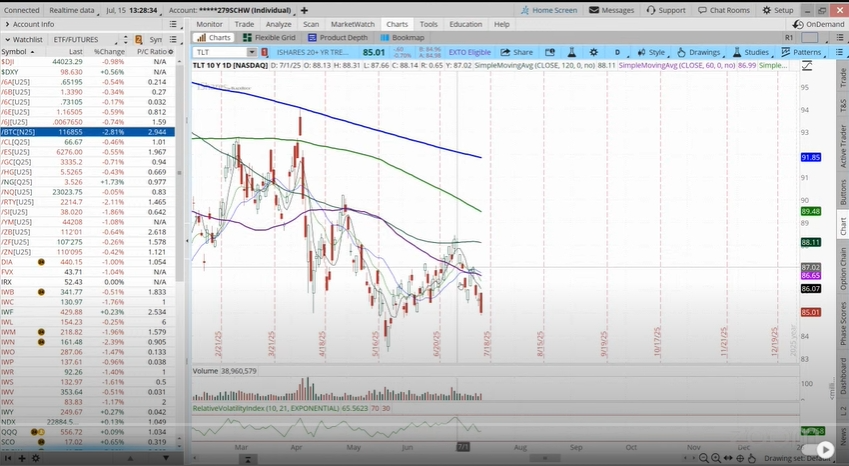This screenshot has height=466, width=849.
Task: Open the date and time dropdown
Action: coord(132,10)
